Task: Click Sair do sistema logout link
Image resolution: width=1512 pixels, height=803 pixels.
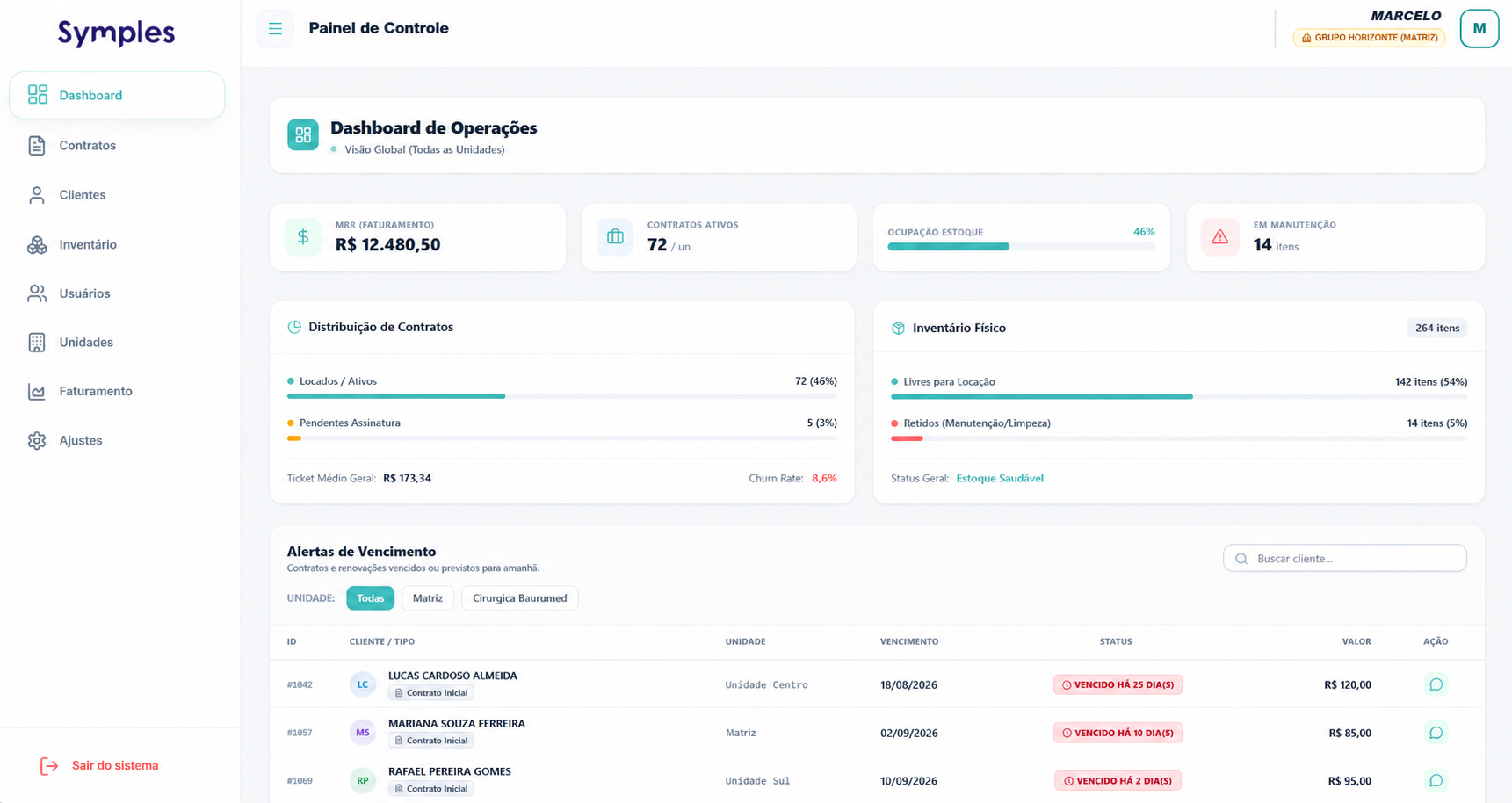Action: click(x=99, y=766)
